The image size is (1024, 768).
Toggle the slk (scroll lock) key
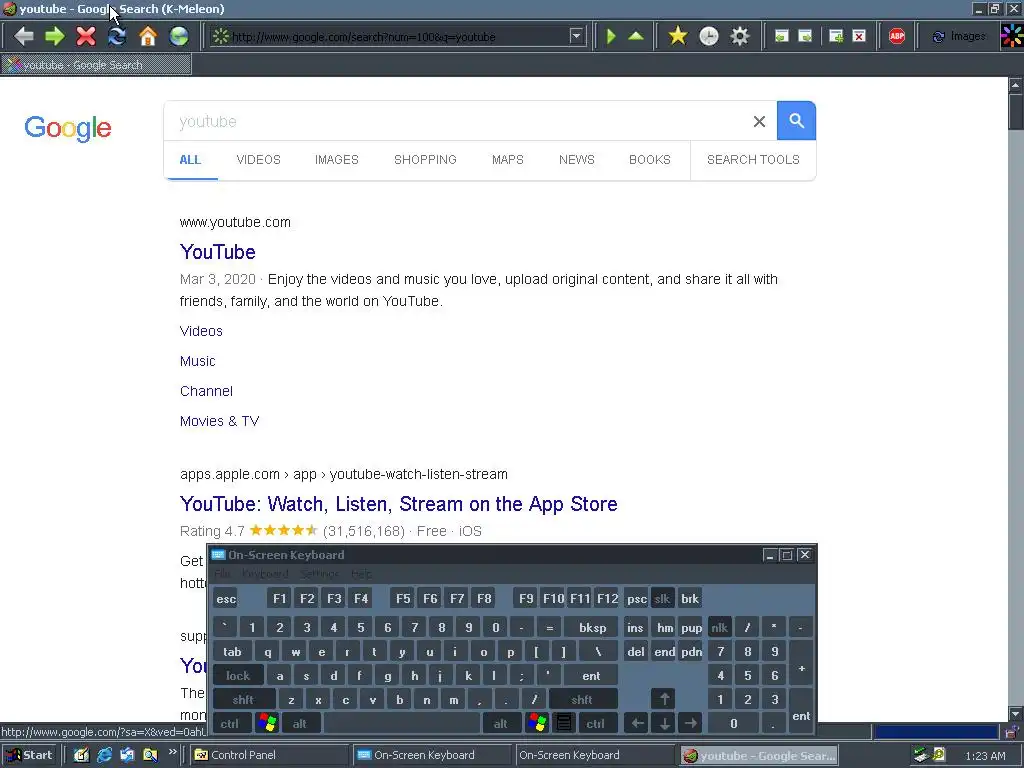pyautogui.click(x=662, y=599)
